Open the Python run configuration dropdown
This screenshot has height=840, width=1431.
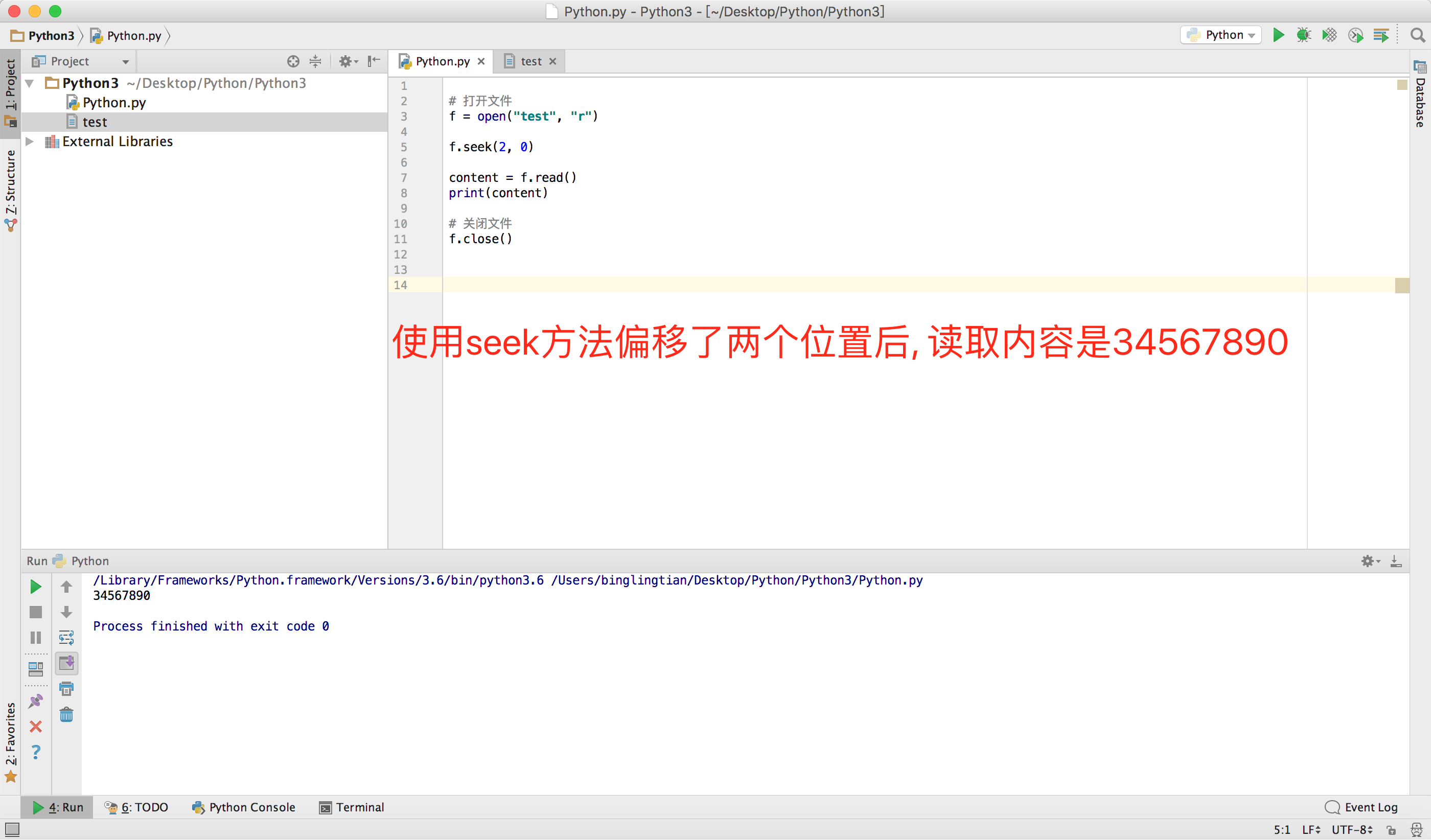pos(1221,35)
